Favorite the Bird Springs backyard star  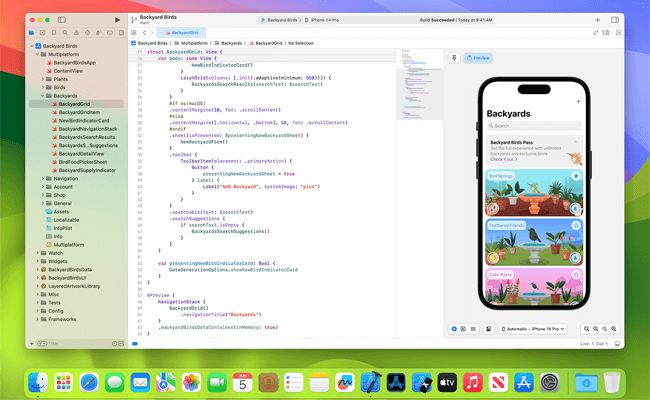point(575,177)
